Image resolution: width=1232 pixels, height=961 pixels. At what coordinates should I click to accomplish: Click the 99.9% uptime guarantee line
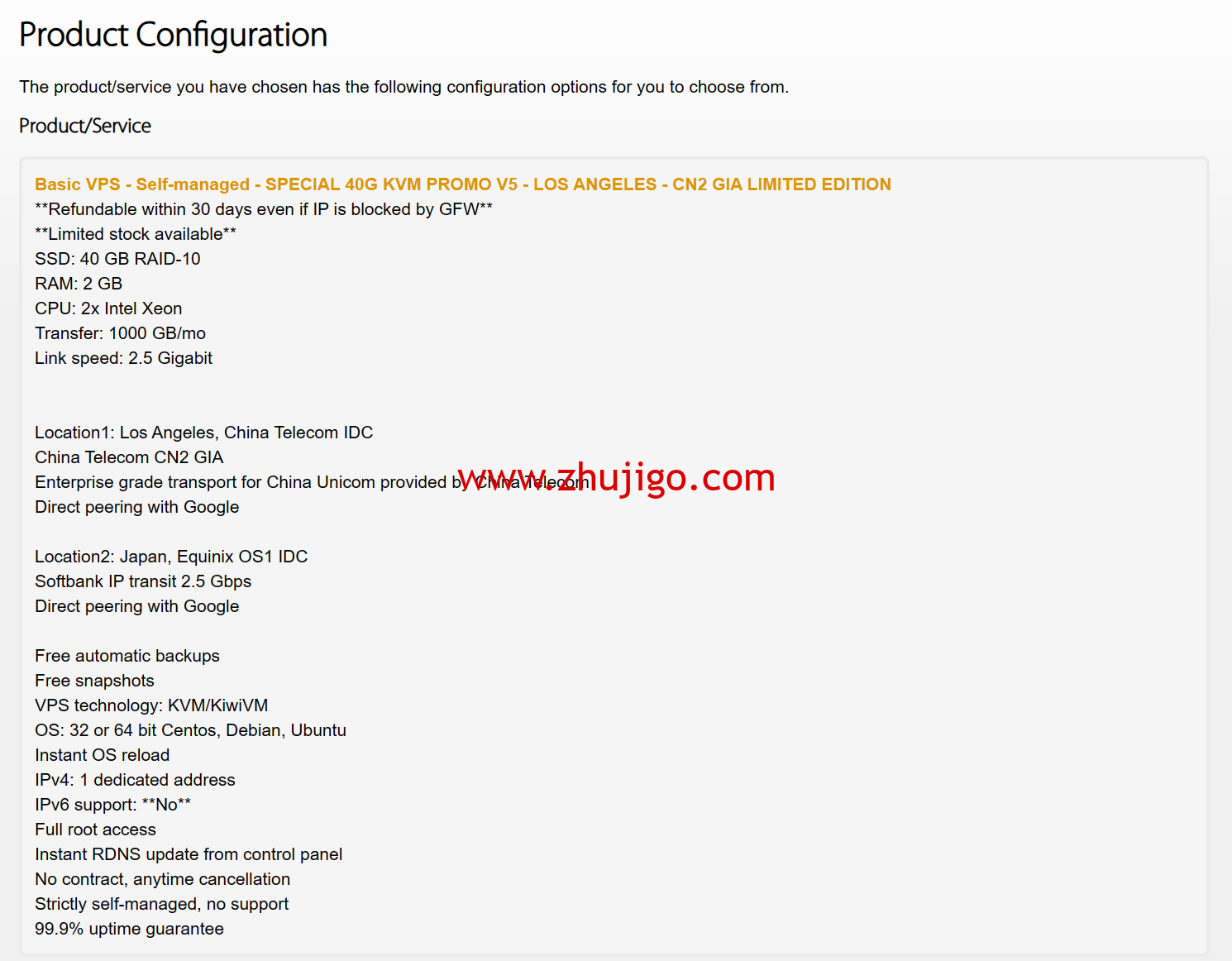[129, 929]
